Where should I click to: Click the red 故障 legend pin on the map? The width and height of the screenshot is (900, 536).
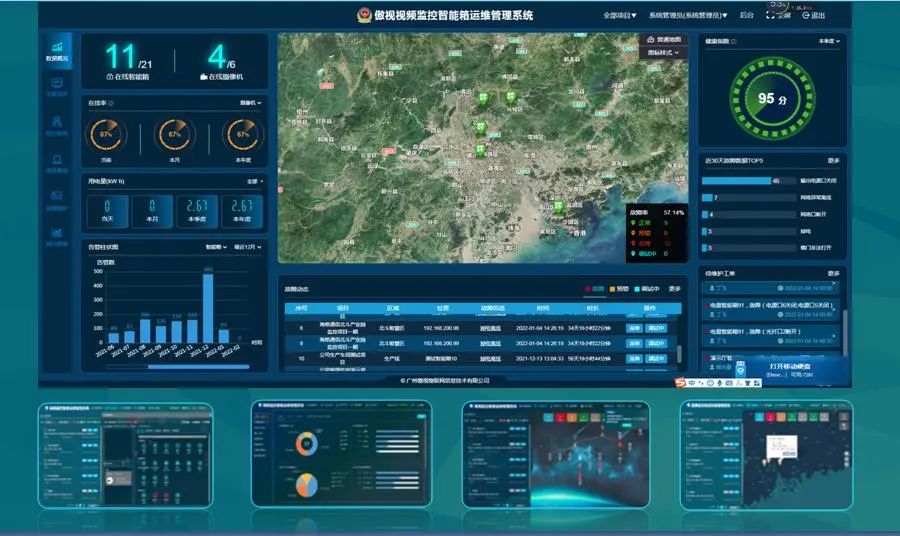(633, 243)
